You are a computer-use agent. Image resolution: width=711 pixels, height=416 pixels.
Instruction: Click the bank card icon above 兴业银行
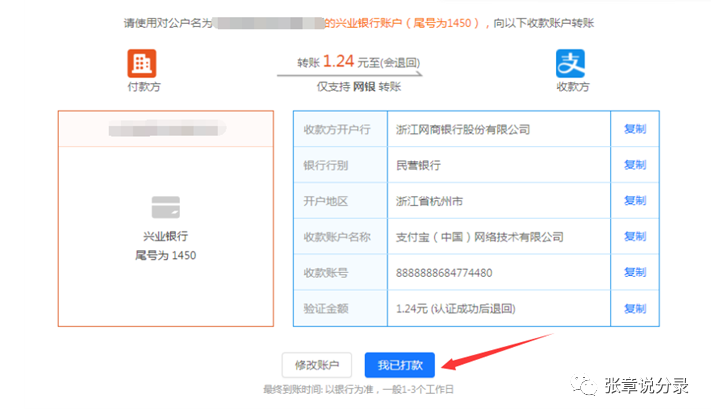(x=165, y=208)
